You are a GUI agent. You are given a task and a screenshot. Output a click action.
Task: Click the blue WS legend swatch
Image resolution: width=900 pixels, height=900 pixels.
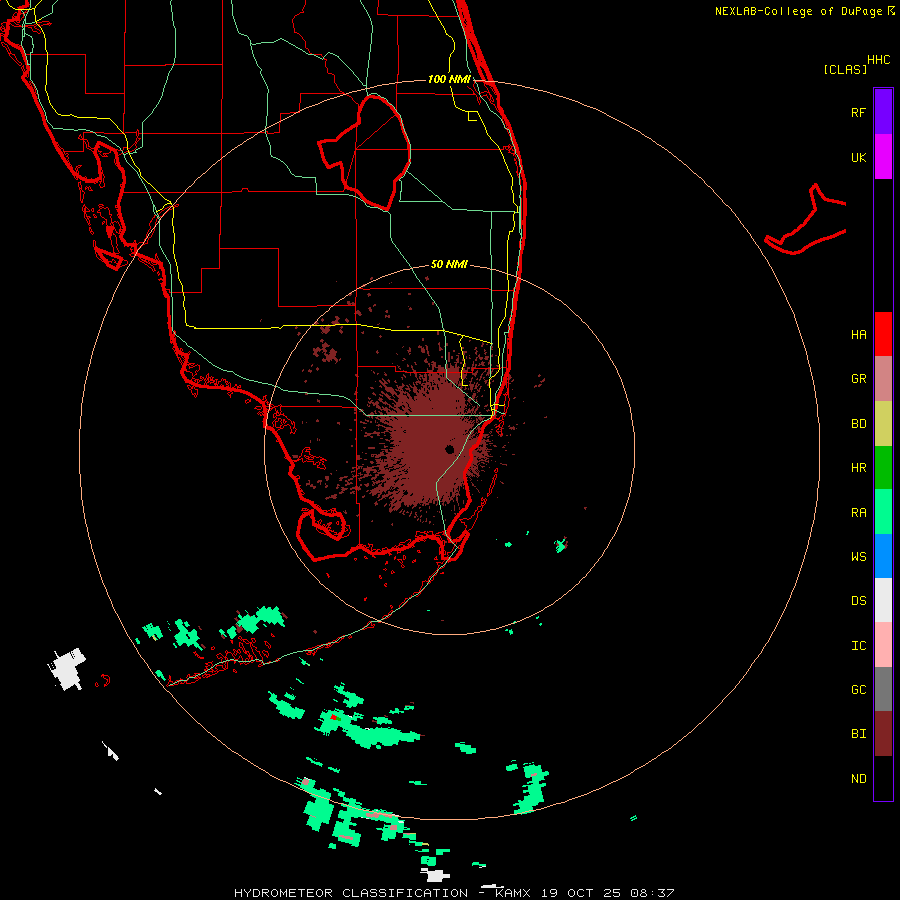pyautogui.click(x=883, y=556)
